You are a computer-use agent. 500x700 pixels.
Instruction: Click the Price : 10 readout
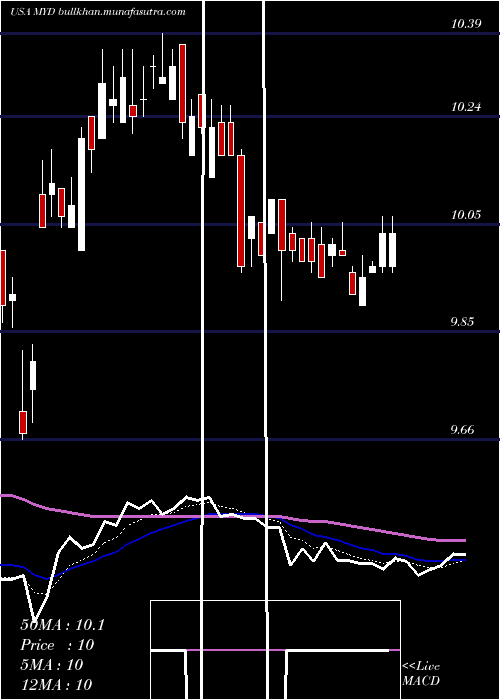tap(57, 645)
